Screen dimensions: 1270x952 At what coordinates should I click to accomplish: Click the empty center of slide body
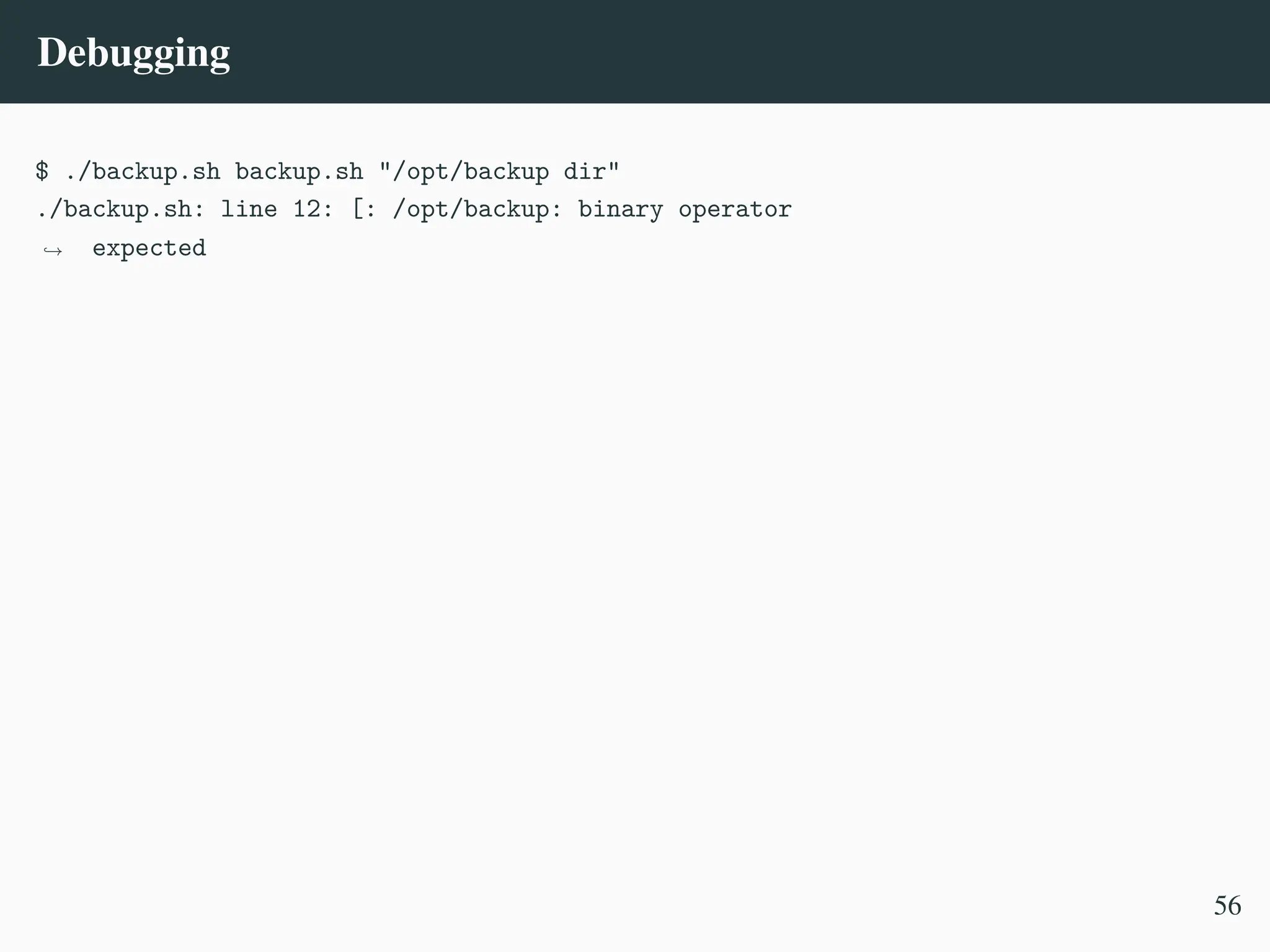635,527
